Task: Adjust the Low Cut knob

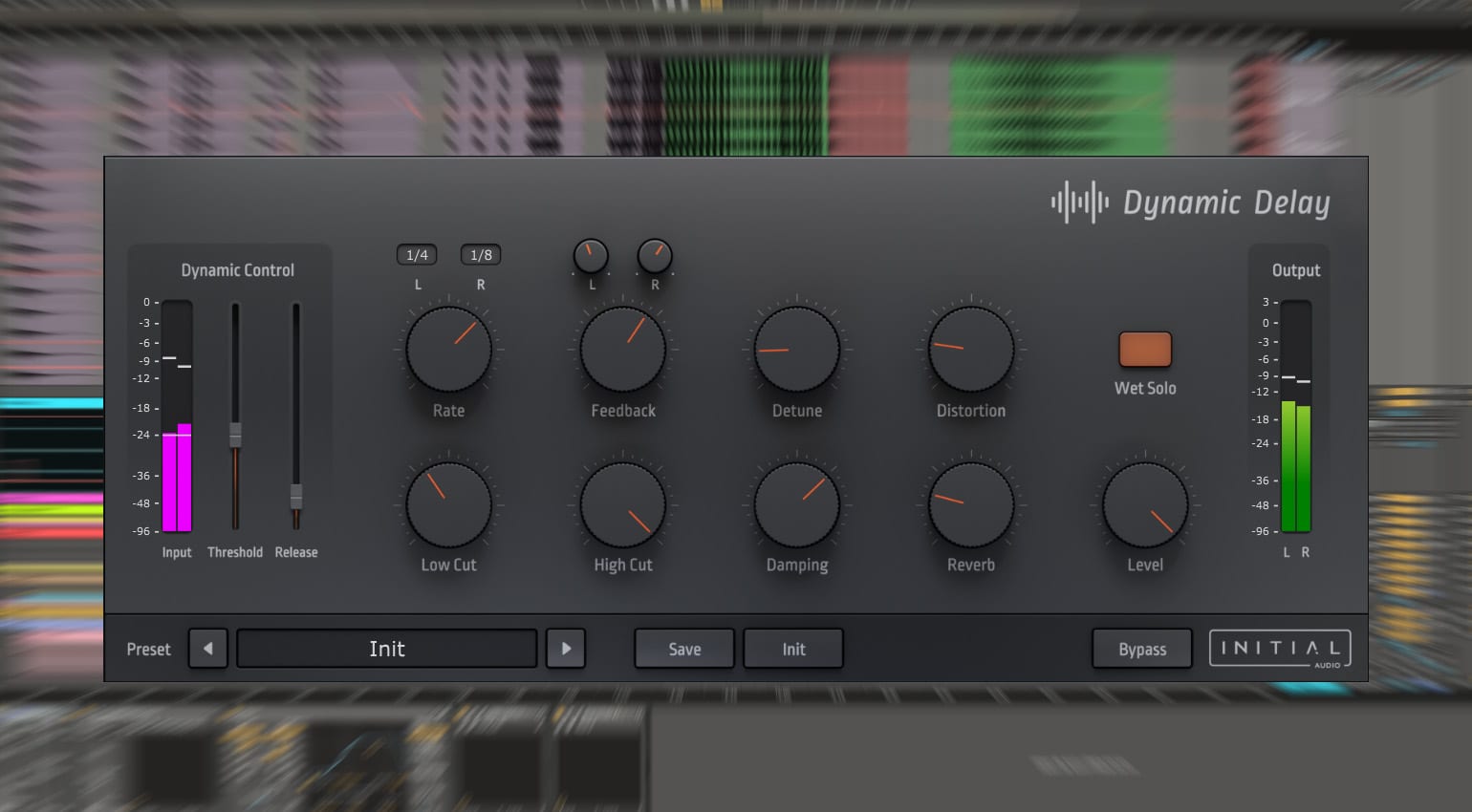Action: (x=448, y=503)
